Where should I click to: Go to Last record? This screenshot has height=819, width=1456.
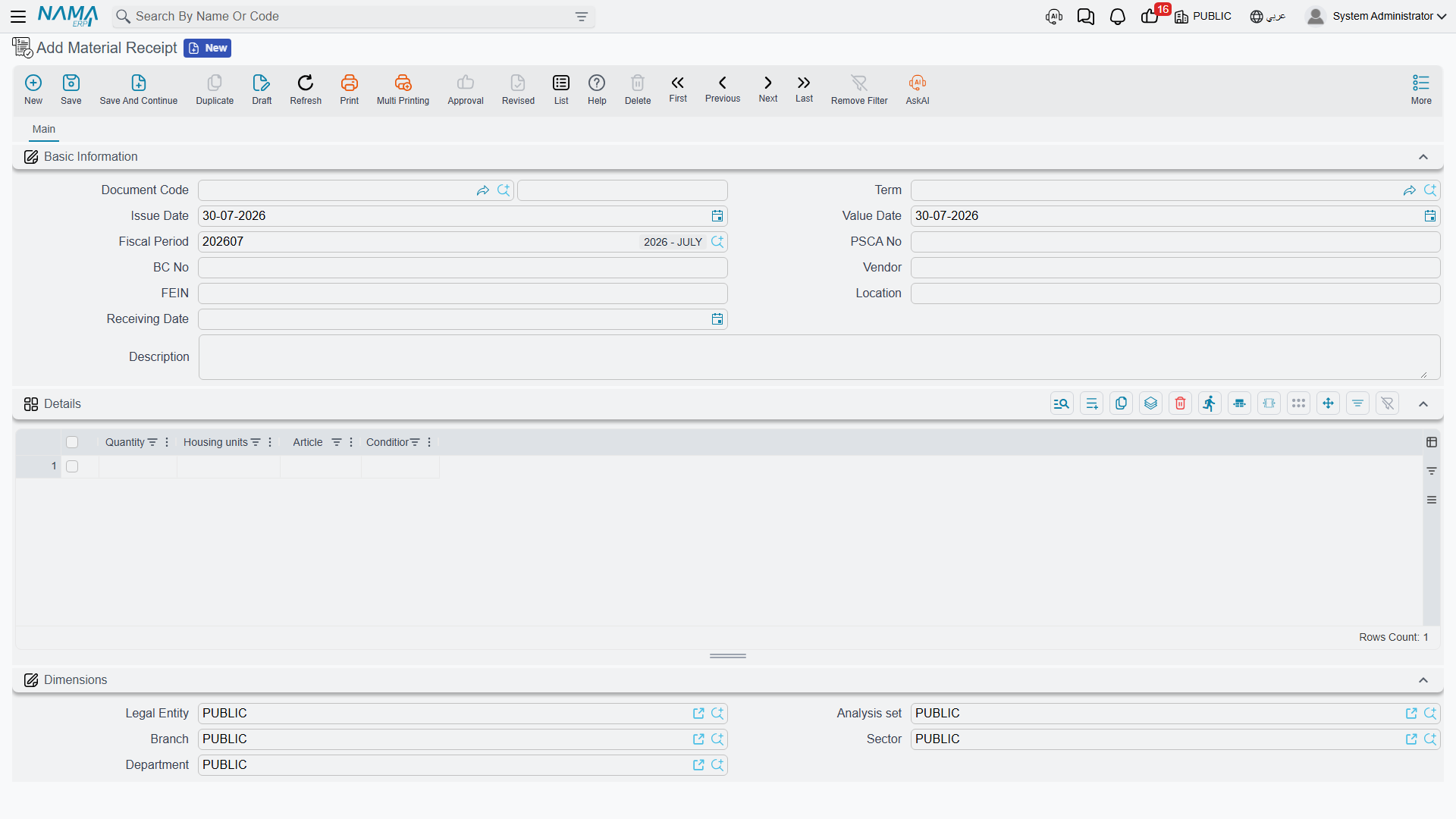(x=804, y=89)
